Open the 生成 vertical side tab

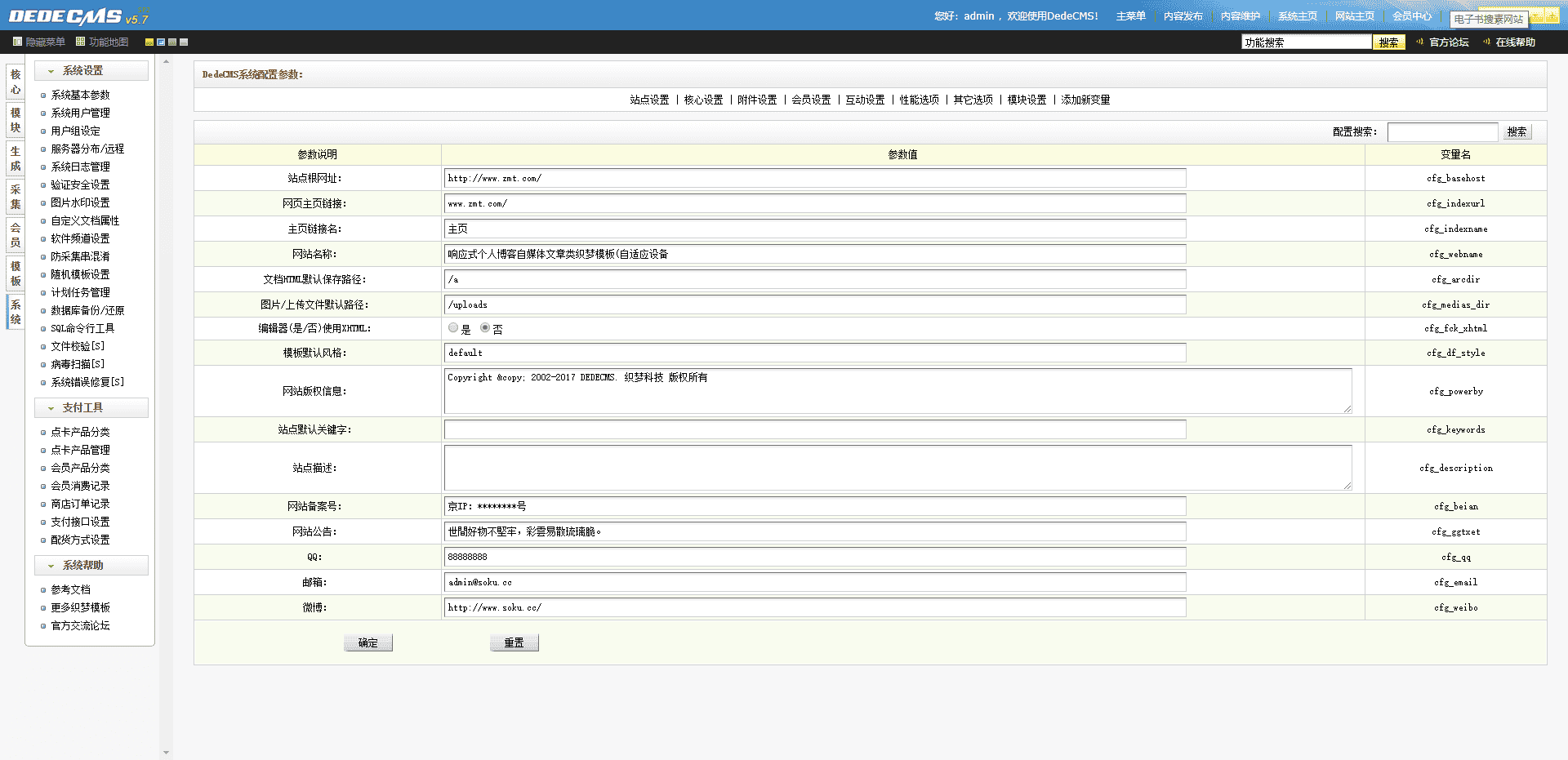(x=16, y=158)
